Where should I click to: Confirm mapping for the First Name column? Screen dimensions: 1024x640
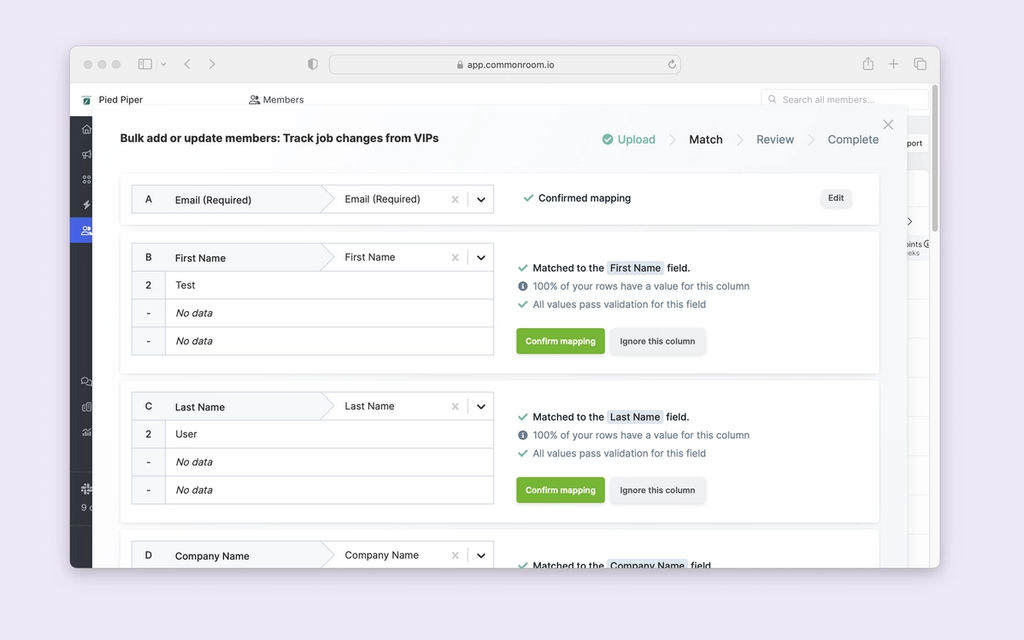560,341
